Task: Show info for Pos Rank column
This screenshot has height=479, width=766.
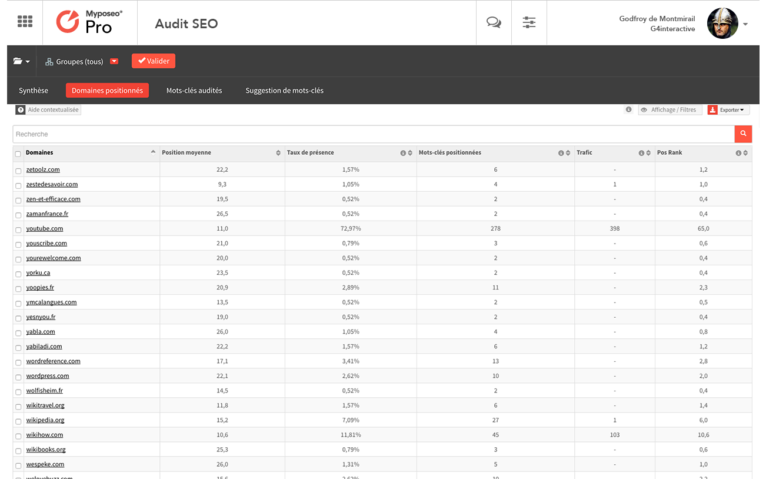Action: (x=738, y=153)
